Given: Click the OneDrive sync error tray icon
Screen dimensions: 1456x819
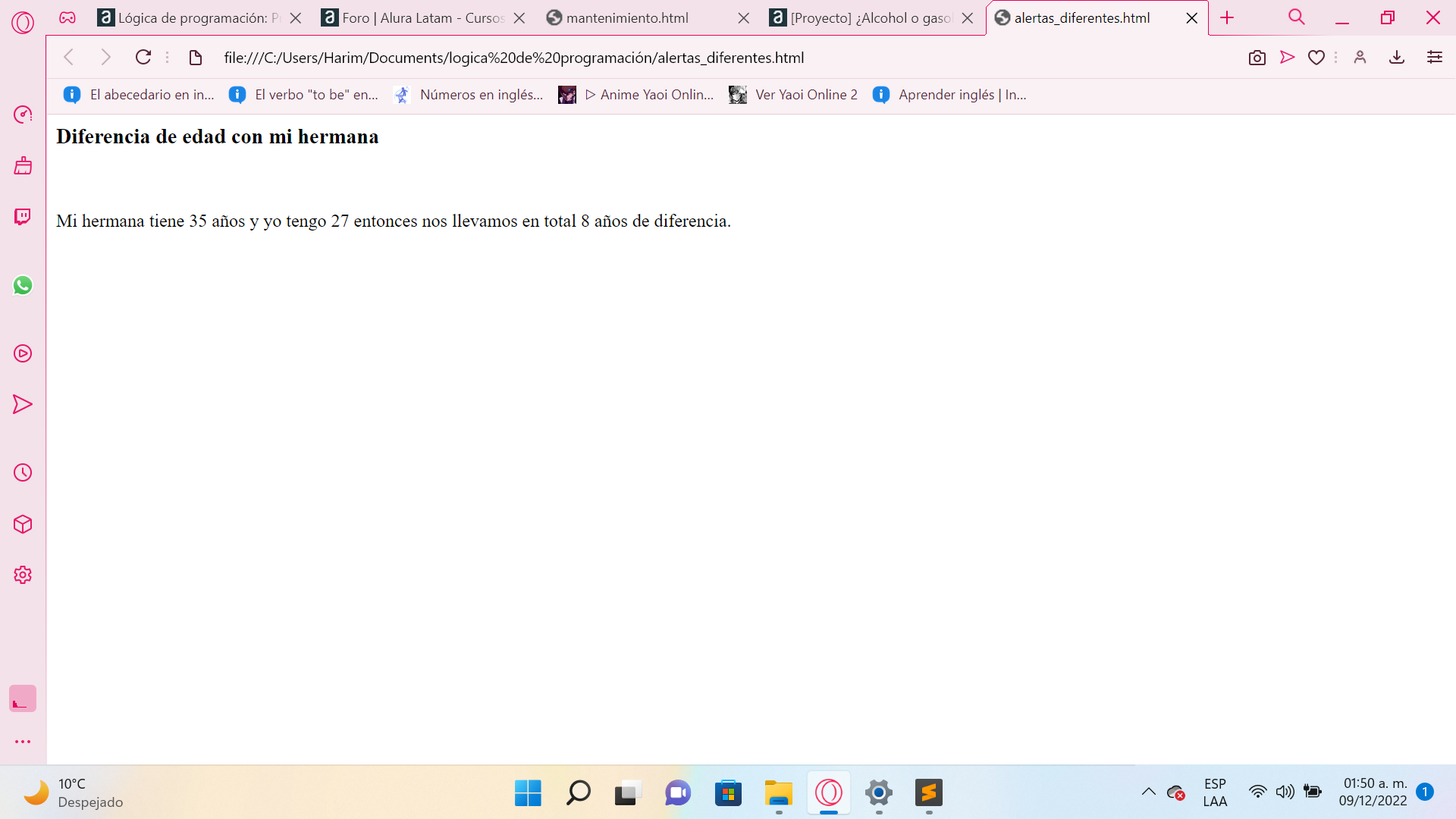Looking at the screenshot, I should tap(1176, 792).
